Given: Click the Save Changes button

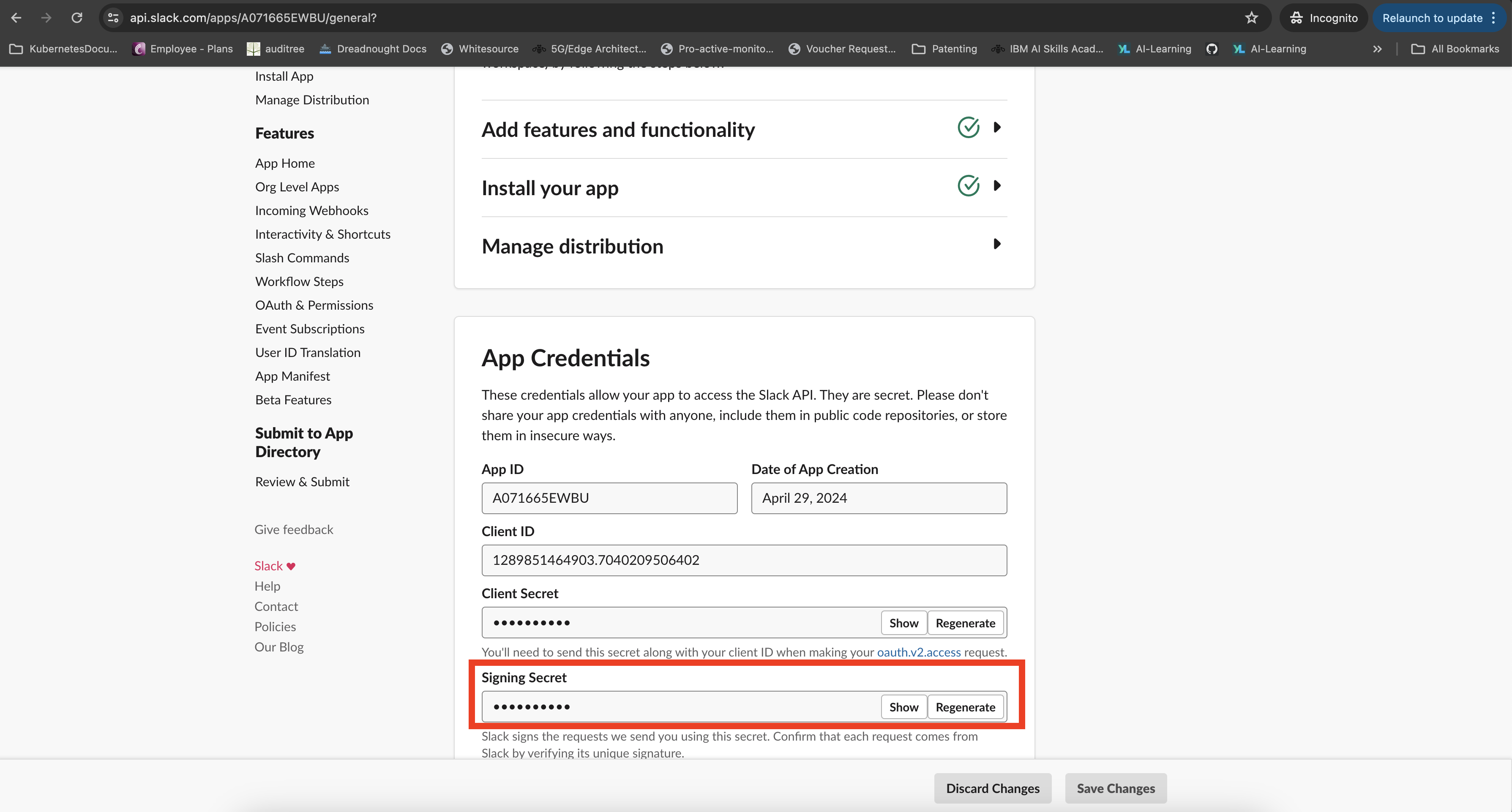Looking at the screenshot, I should 1115,788.
